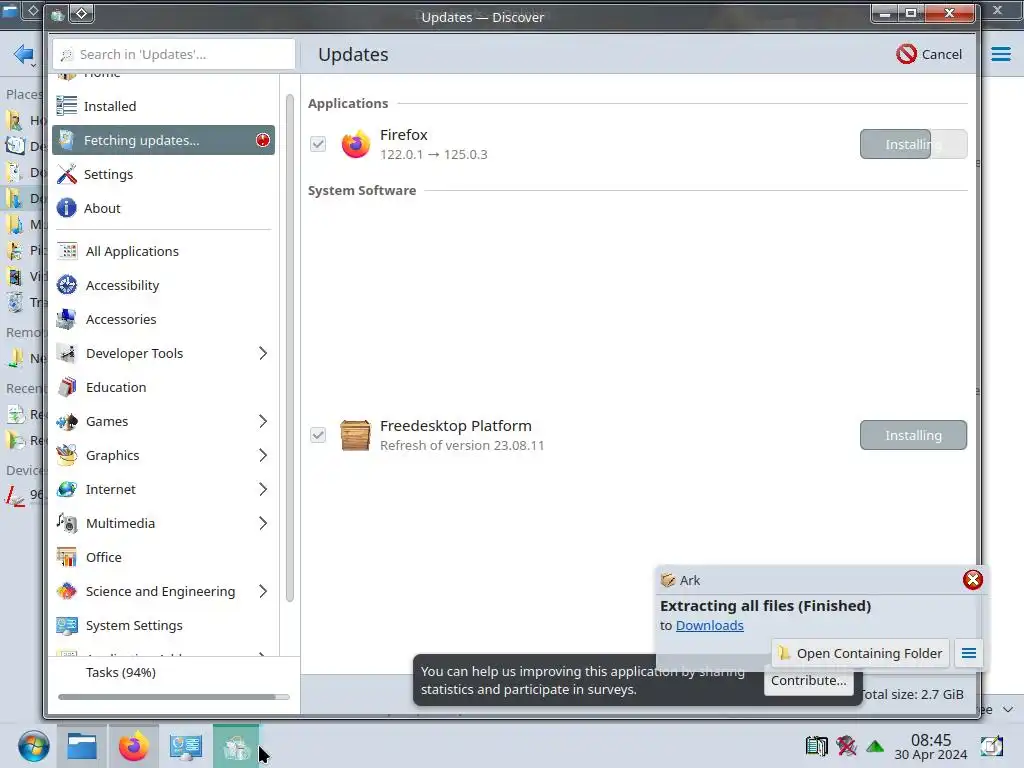Click the Accessories category icon
The image size is (1024, 768).
tap(67, 319)
